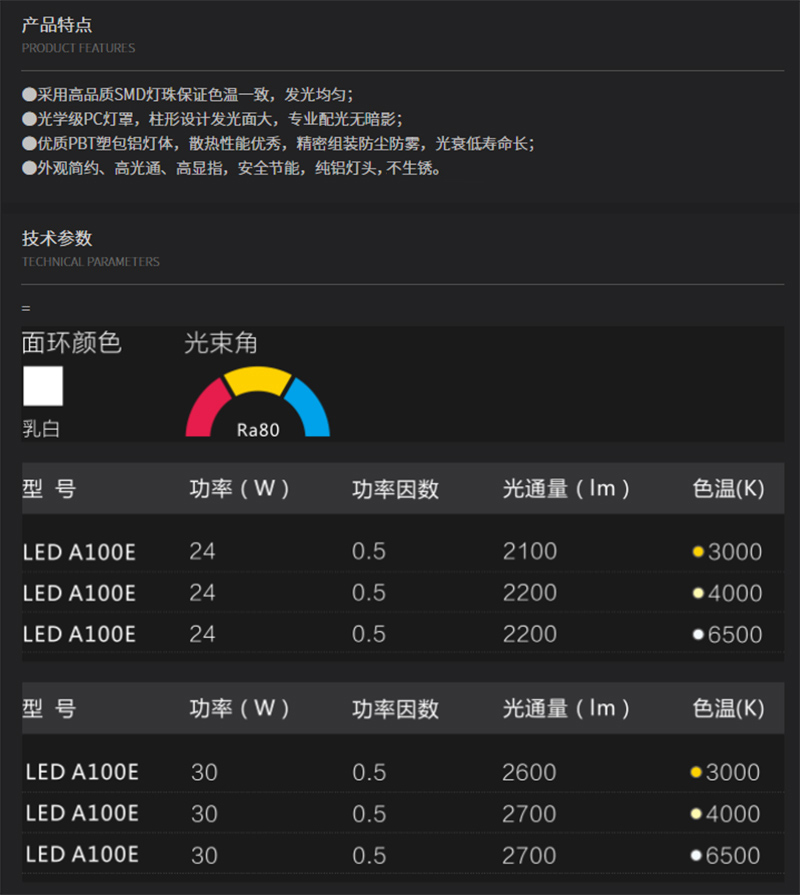
Task: Click the pale yellow dot beside 4000 in the 24W table
Action: [697, 593]
